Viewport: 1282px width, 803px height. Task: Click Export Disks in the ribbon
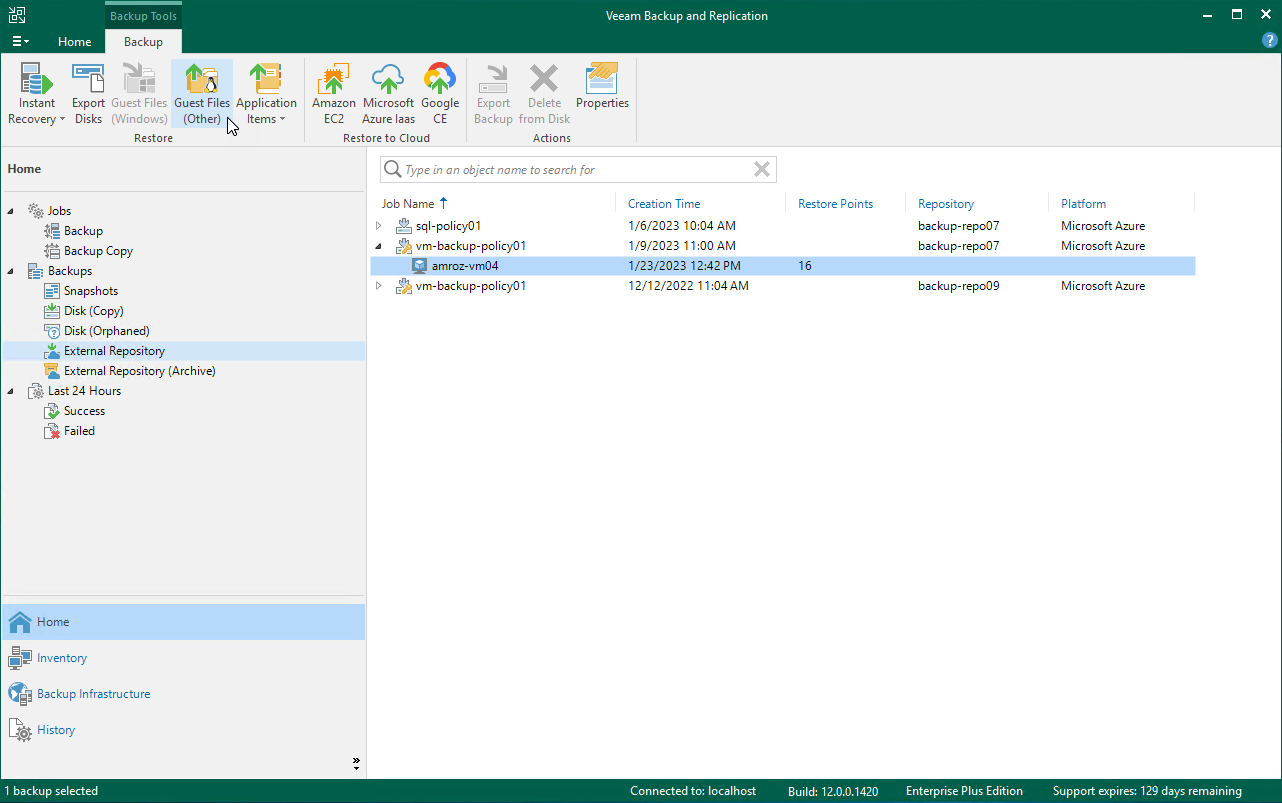point(88,94)
